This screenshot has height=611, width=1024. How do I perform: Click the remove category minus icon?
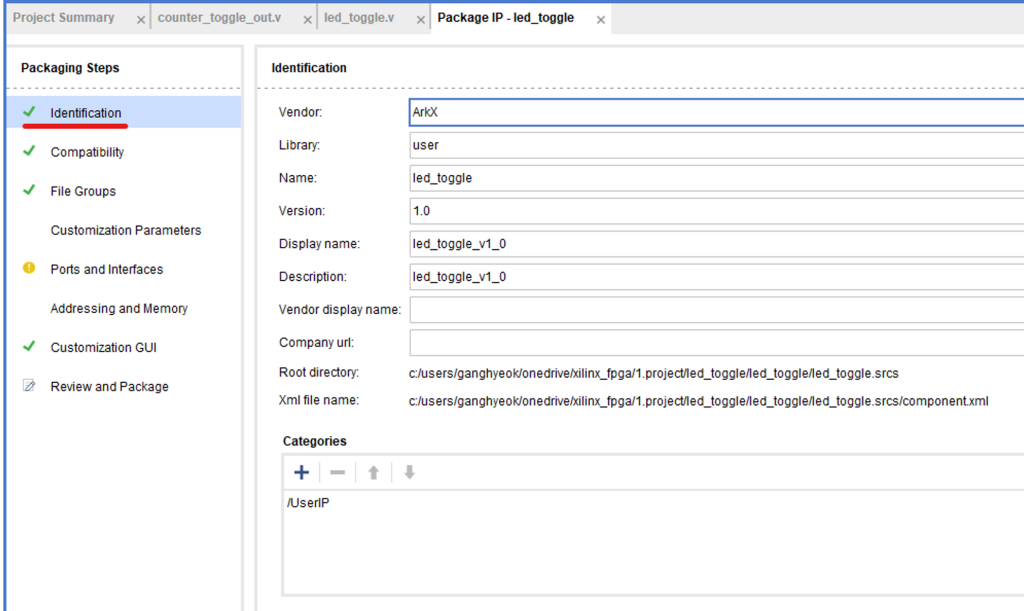[x=337, y=472]
